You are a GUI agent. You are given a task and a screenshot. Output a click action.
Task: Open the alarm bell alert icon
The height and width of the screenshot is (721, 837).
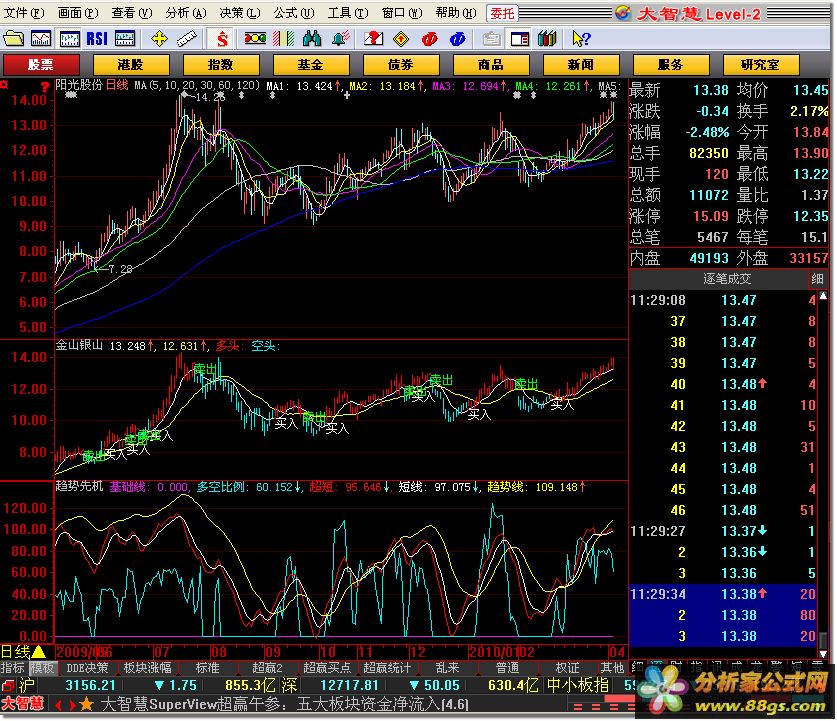point(340,38)
